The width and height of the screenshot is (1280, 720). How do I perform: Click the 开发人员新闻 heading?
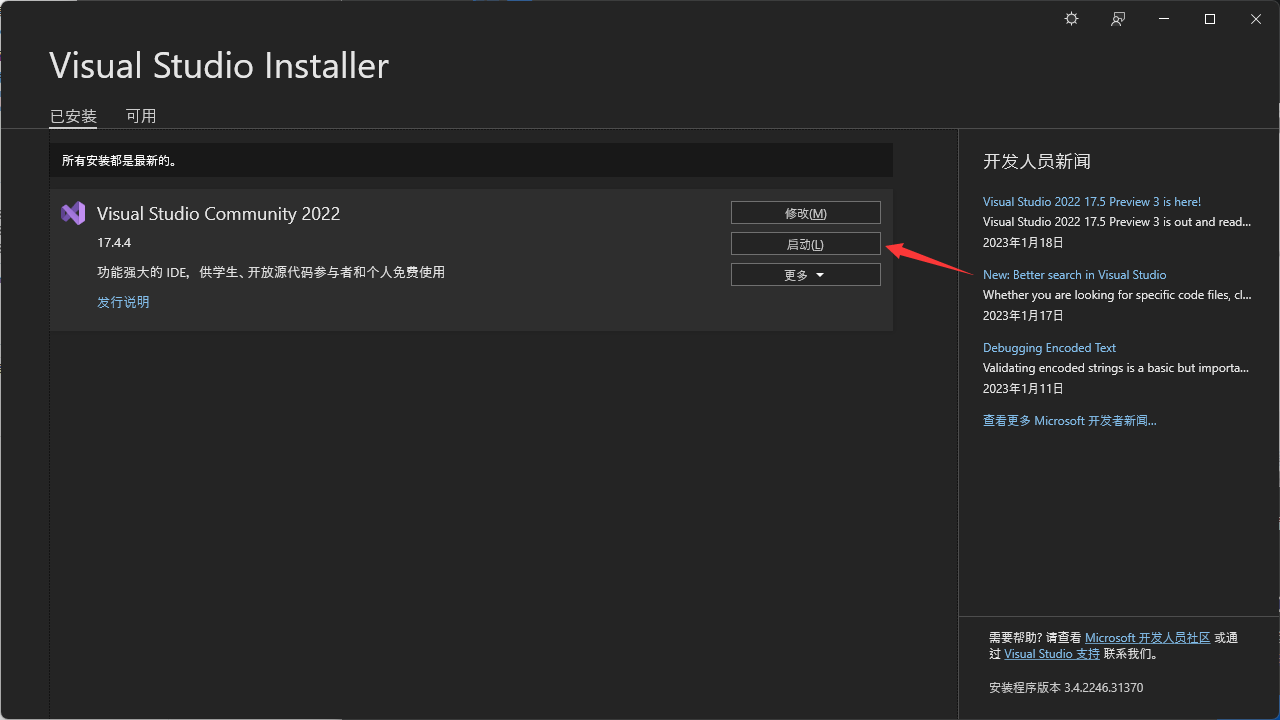[x=1037, y=161]
